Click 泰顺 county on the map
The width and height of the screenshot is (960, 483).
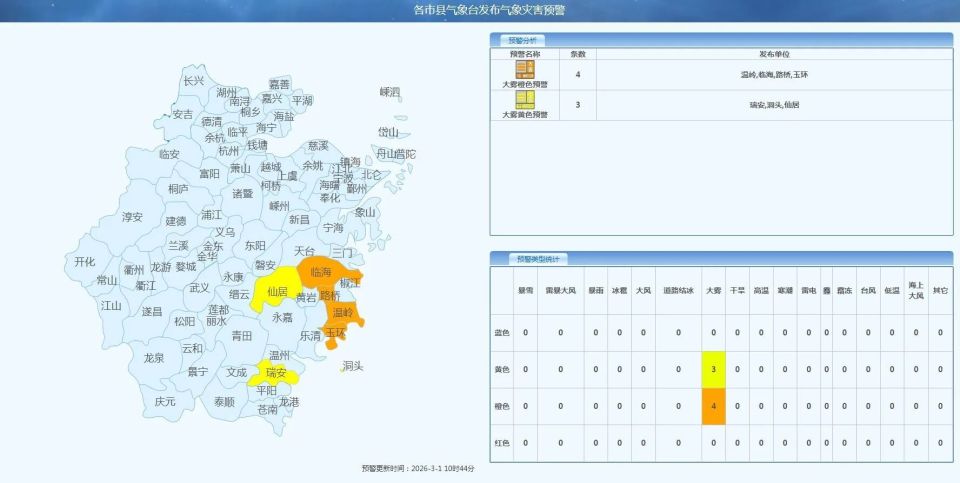click(x=224, y=402)
